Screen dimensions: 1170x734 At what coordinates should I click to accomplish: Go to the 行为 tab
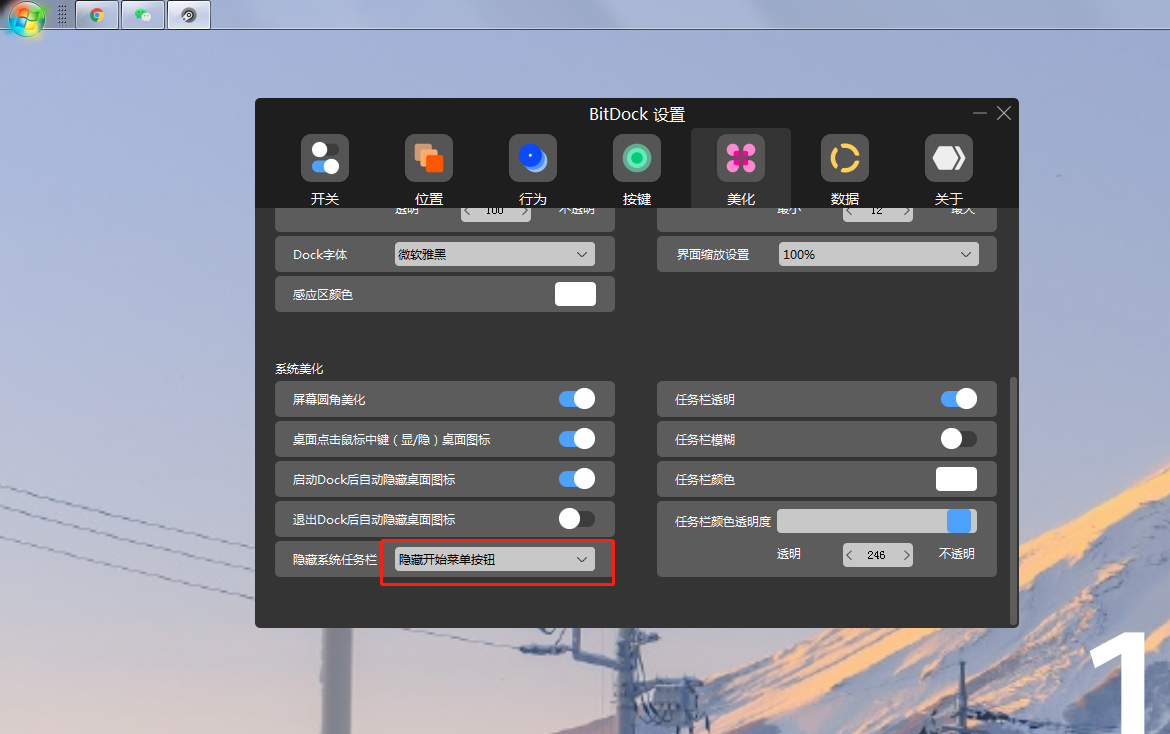tap(533, 169)
